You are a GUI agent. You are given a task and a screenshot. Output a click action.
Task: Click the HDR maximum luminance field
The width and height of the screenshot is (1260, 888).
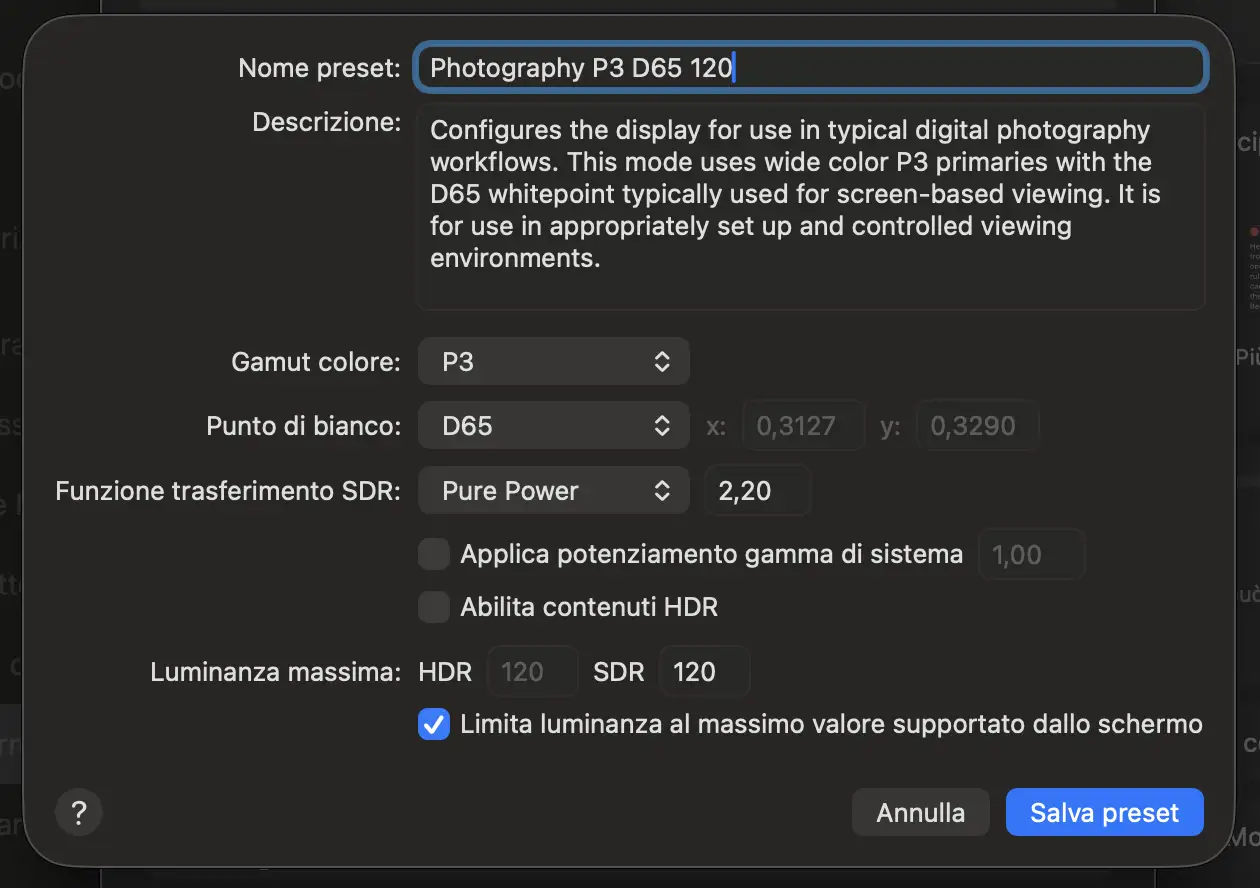(532, 671)
